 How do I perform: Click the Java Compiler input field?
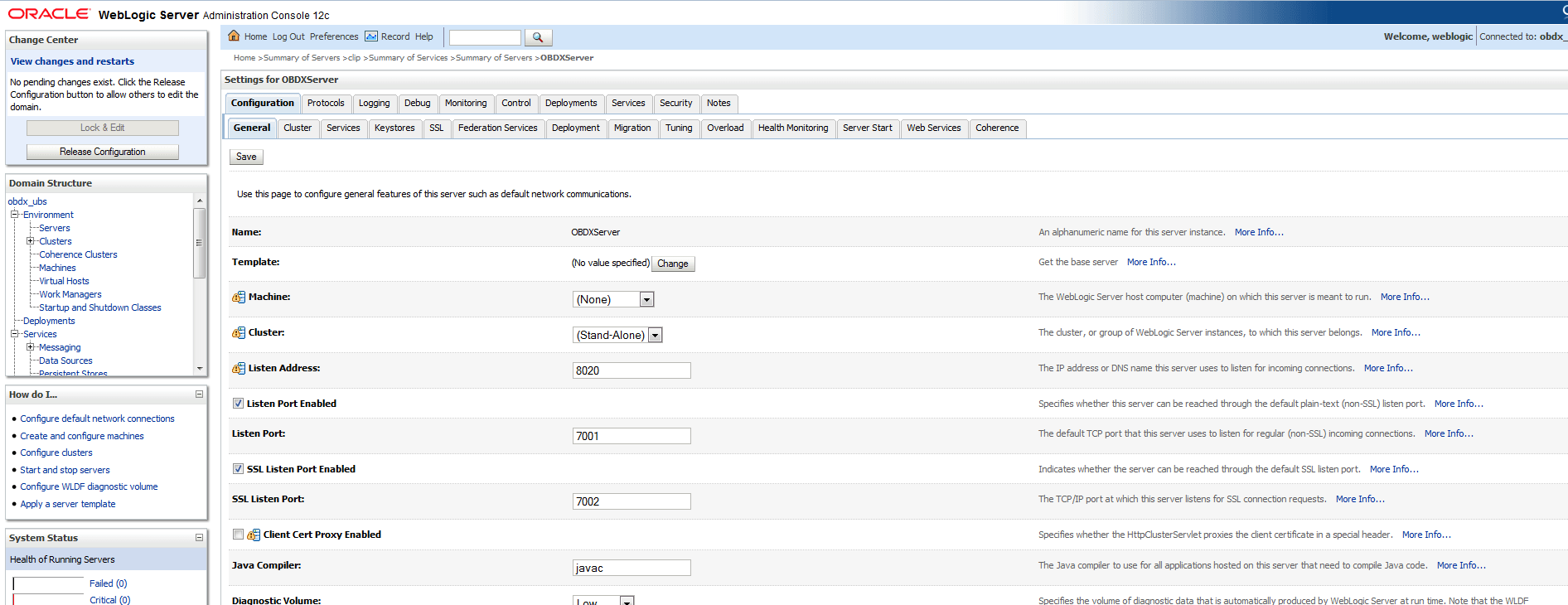[x=632, y=568]
